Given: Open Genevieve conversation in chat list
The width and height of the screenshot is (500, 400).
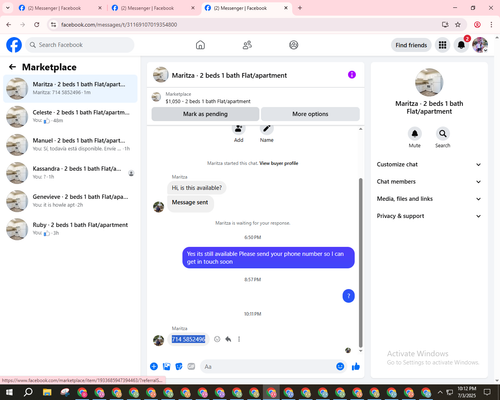Looking at the screenshot, I should tap(70, 201).
